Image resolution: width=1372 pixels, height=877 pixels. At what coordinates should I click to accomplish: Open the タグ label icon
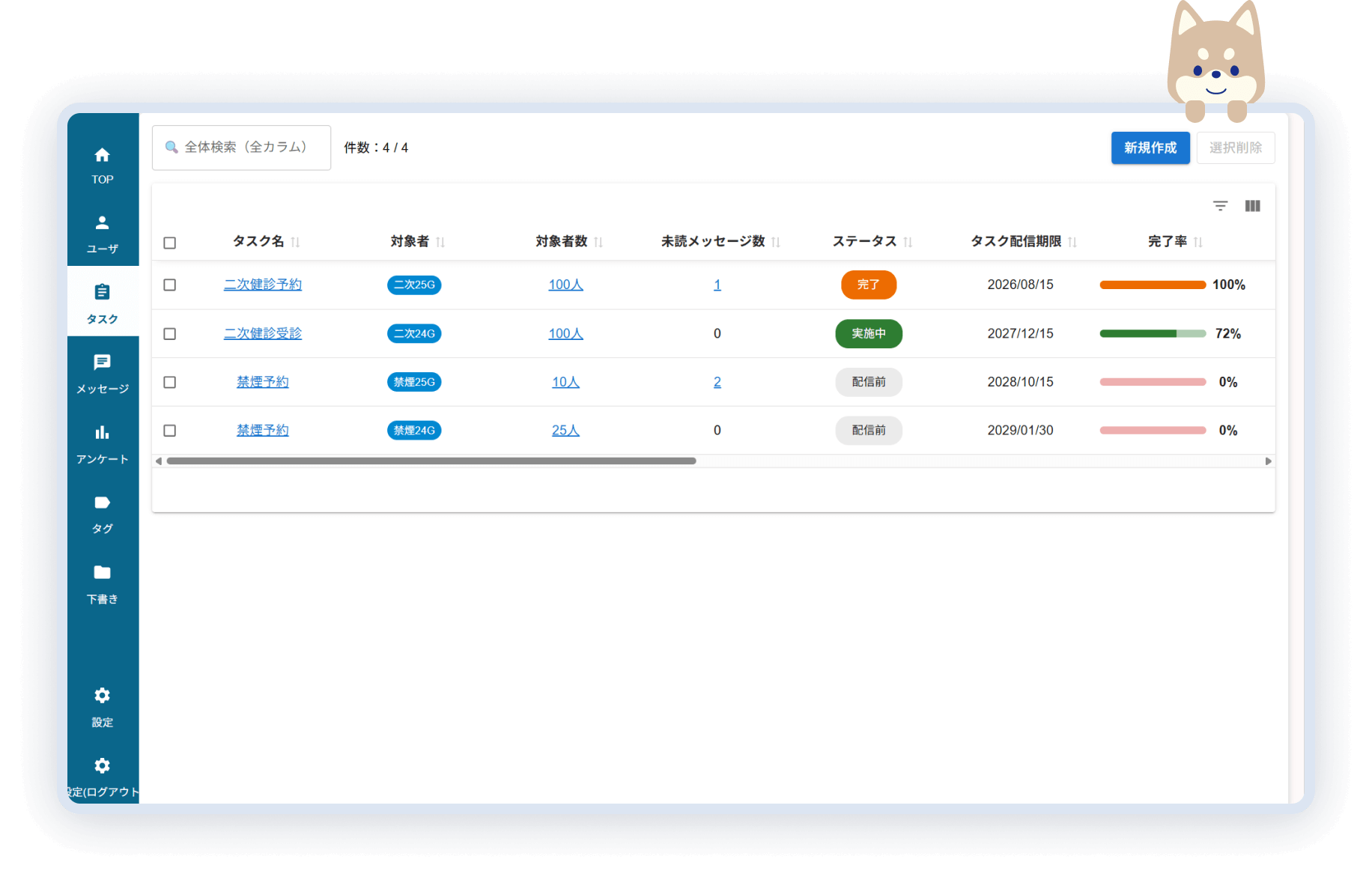click(x=103, y=503)
